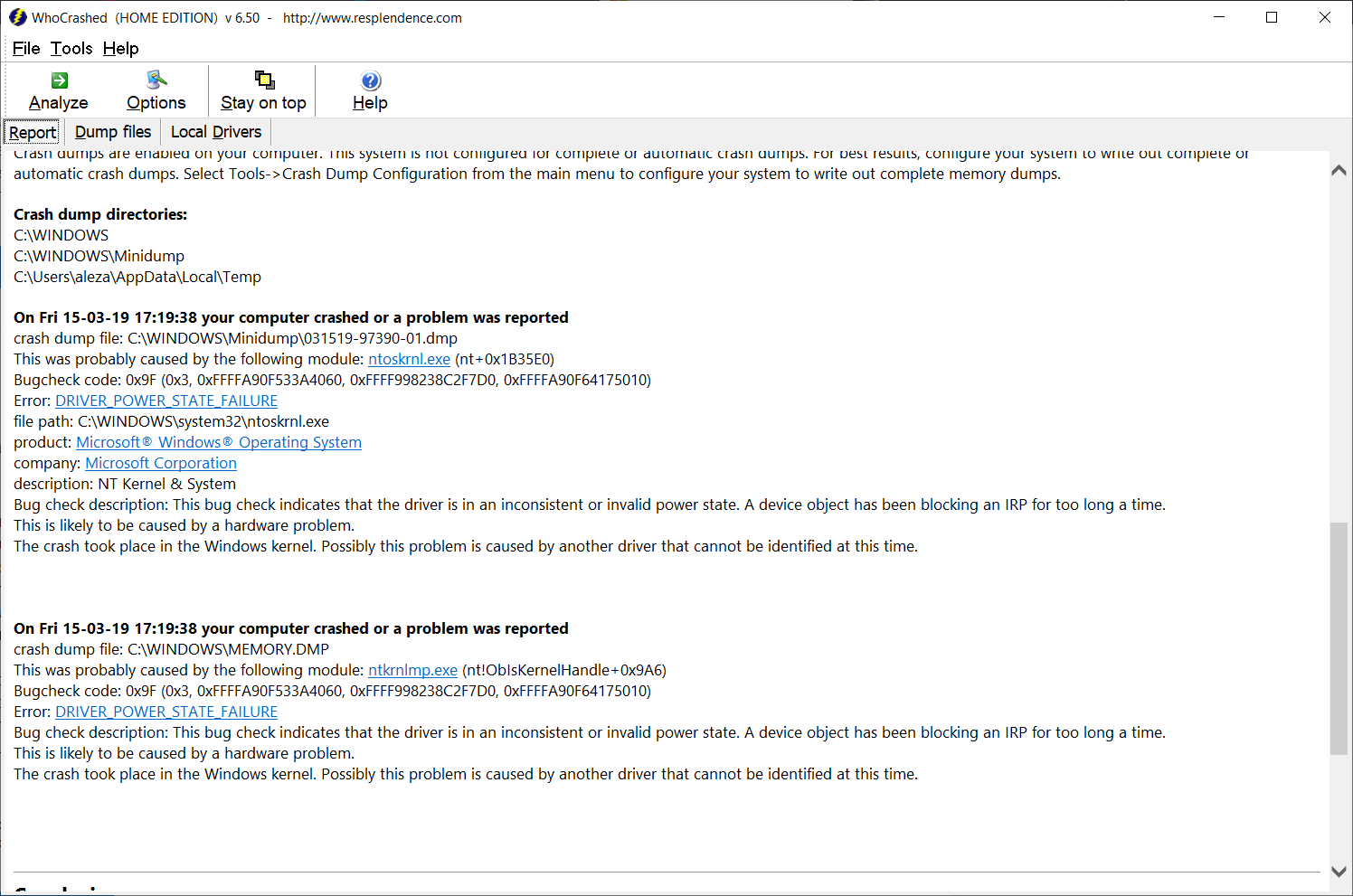Follow the ntkrnlmp.exe module link
The width and height of the screenshot is (1353, 896).
(x=412, y=670)
